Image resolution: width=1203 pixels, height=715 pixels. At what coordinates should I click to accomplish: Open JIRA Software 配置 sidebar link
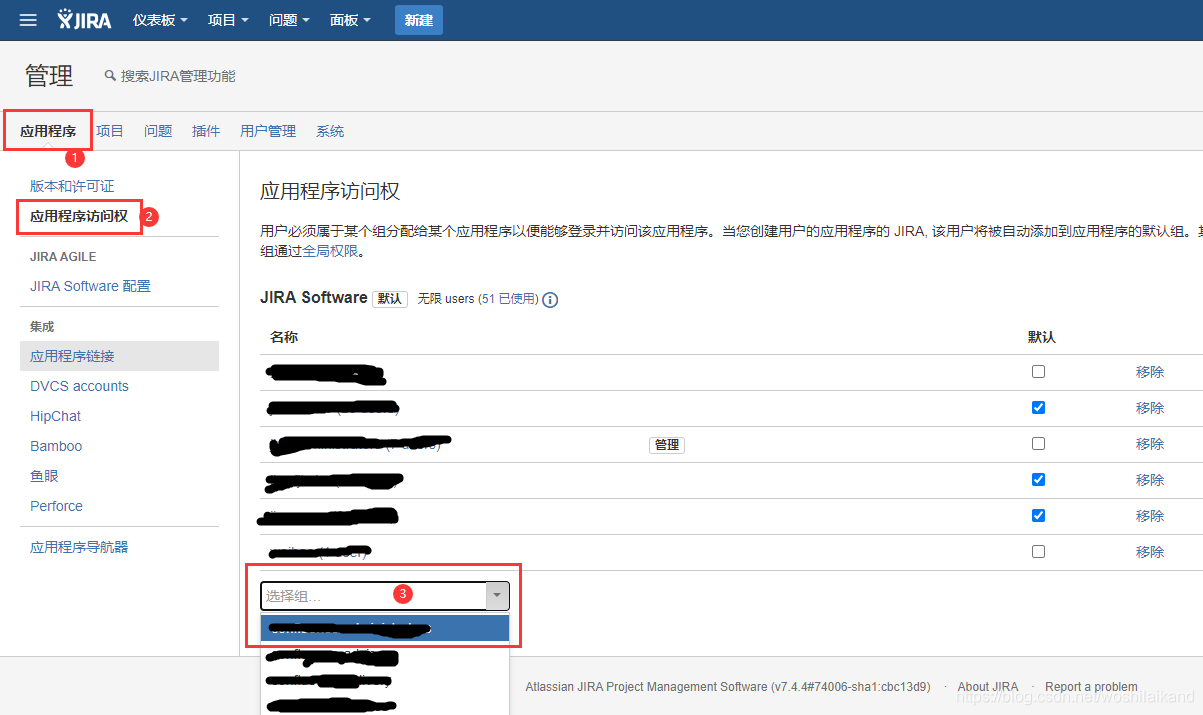click(x=90, y=286)
